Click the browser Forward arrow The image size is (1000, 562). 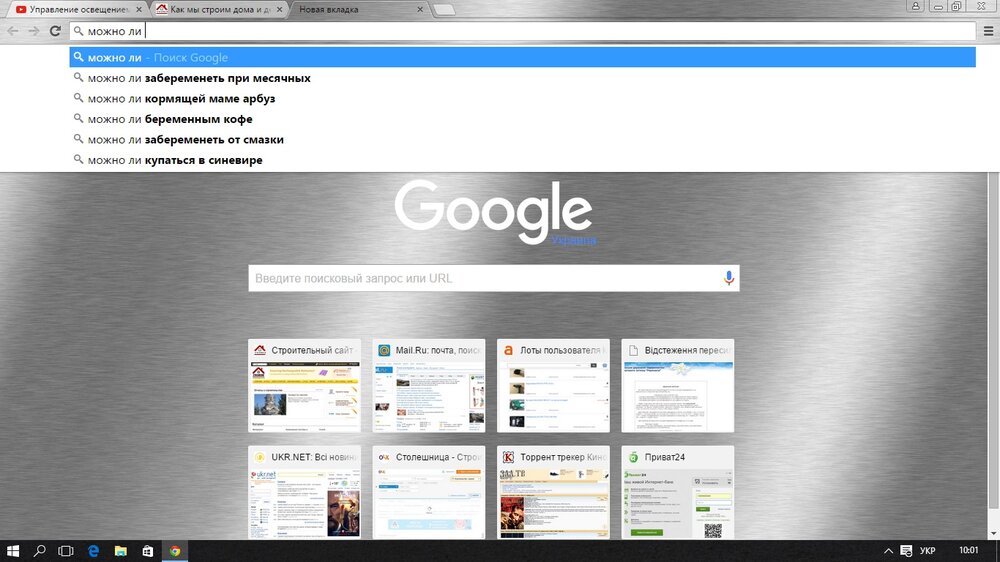tap(34, 31)
